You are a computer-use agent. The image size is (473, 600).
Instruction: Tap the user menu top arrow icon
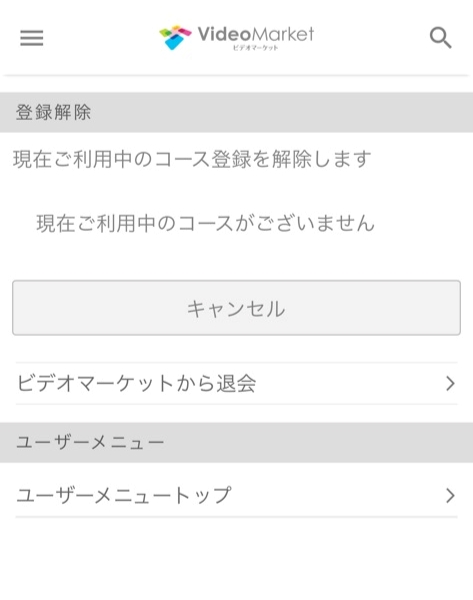tap(450, 496)
